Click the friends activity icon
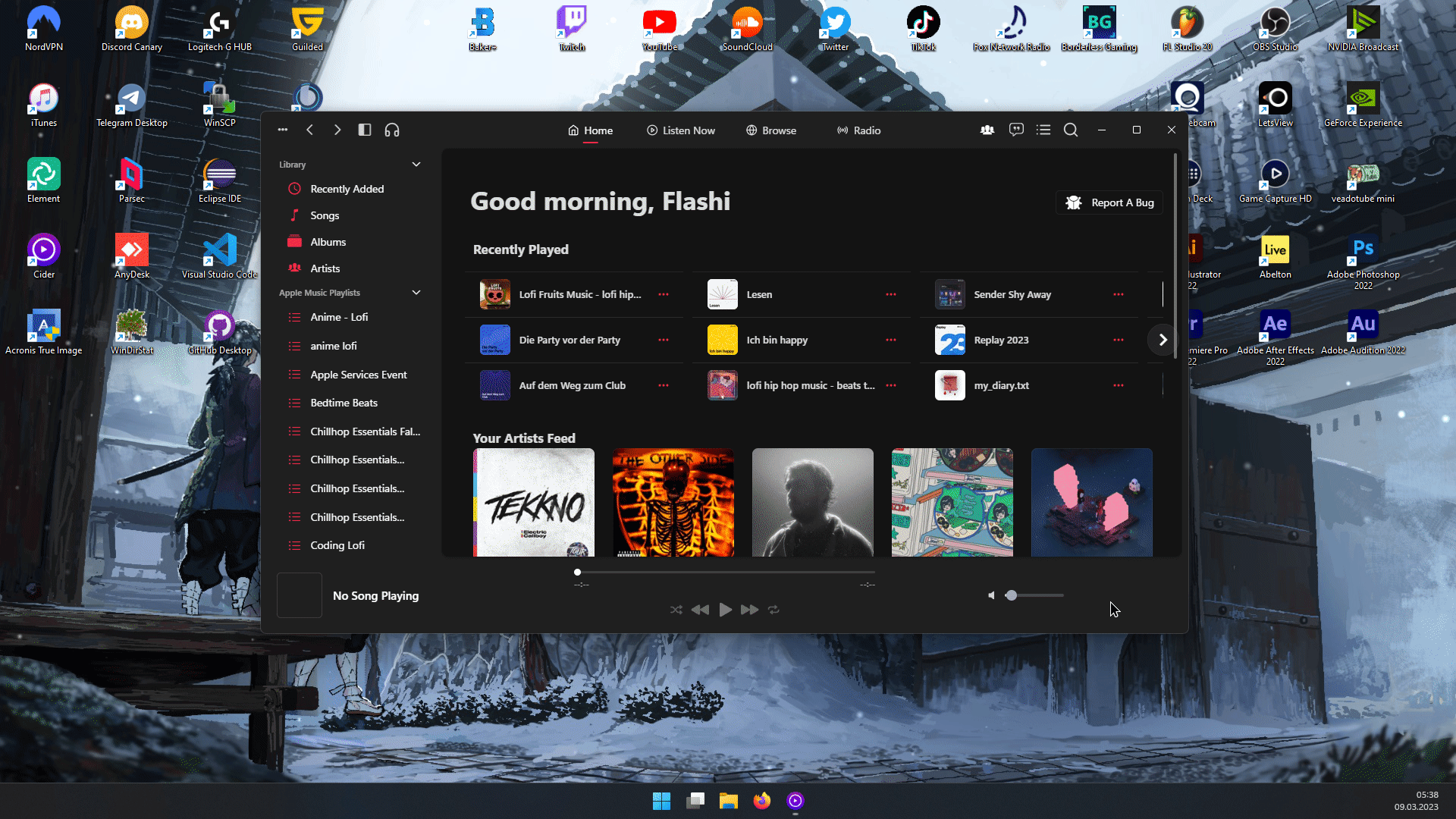 coord(987,130)
